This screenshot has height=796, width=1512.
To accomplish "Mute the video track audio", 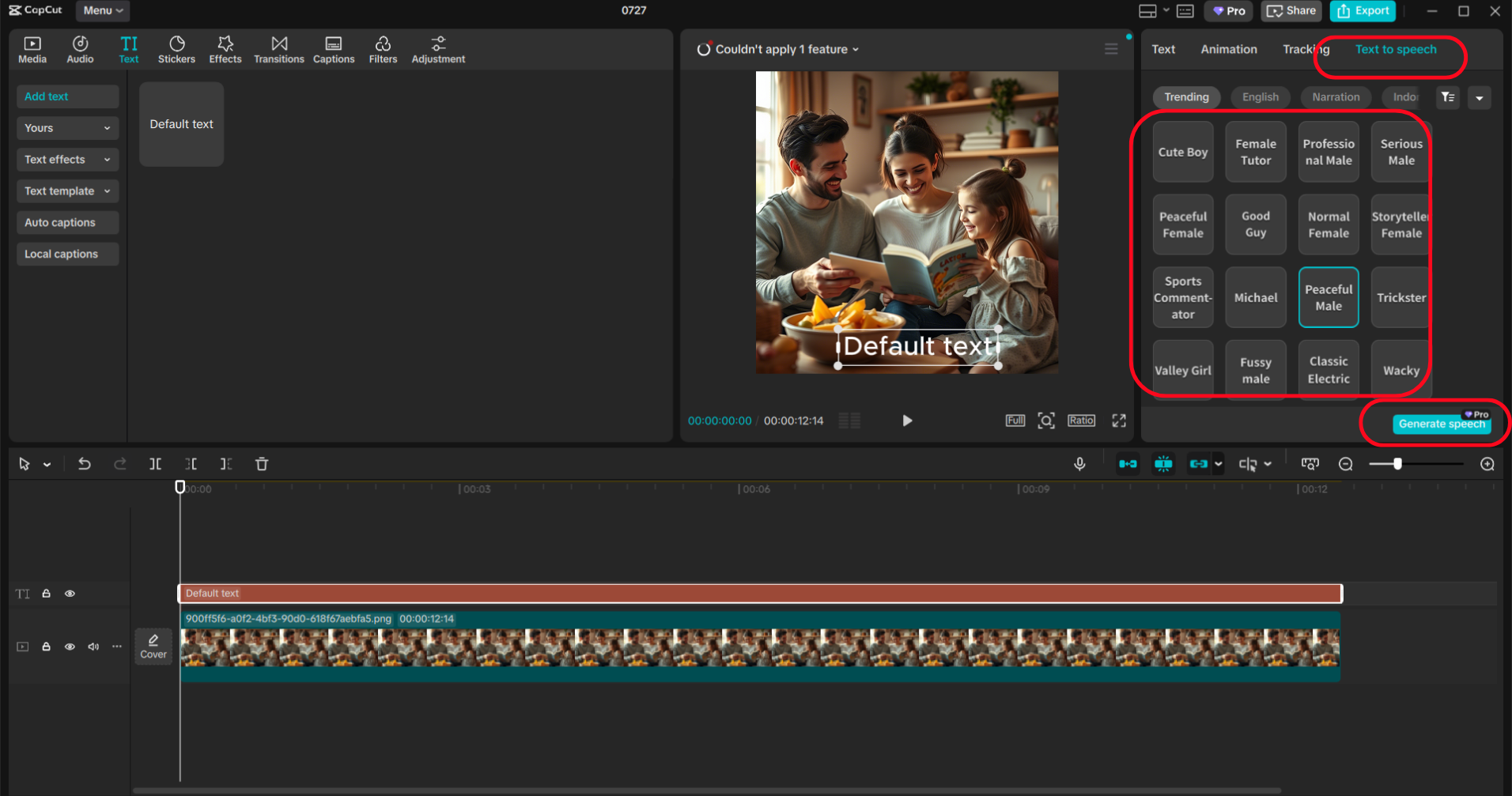I will [93, 647].
